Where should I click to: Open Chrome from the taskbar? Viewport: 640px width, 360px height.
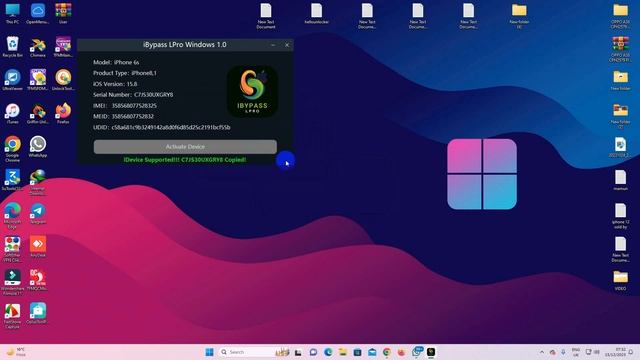point(387,352)
